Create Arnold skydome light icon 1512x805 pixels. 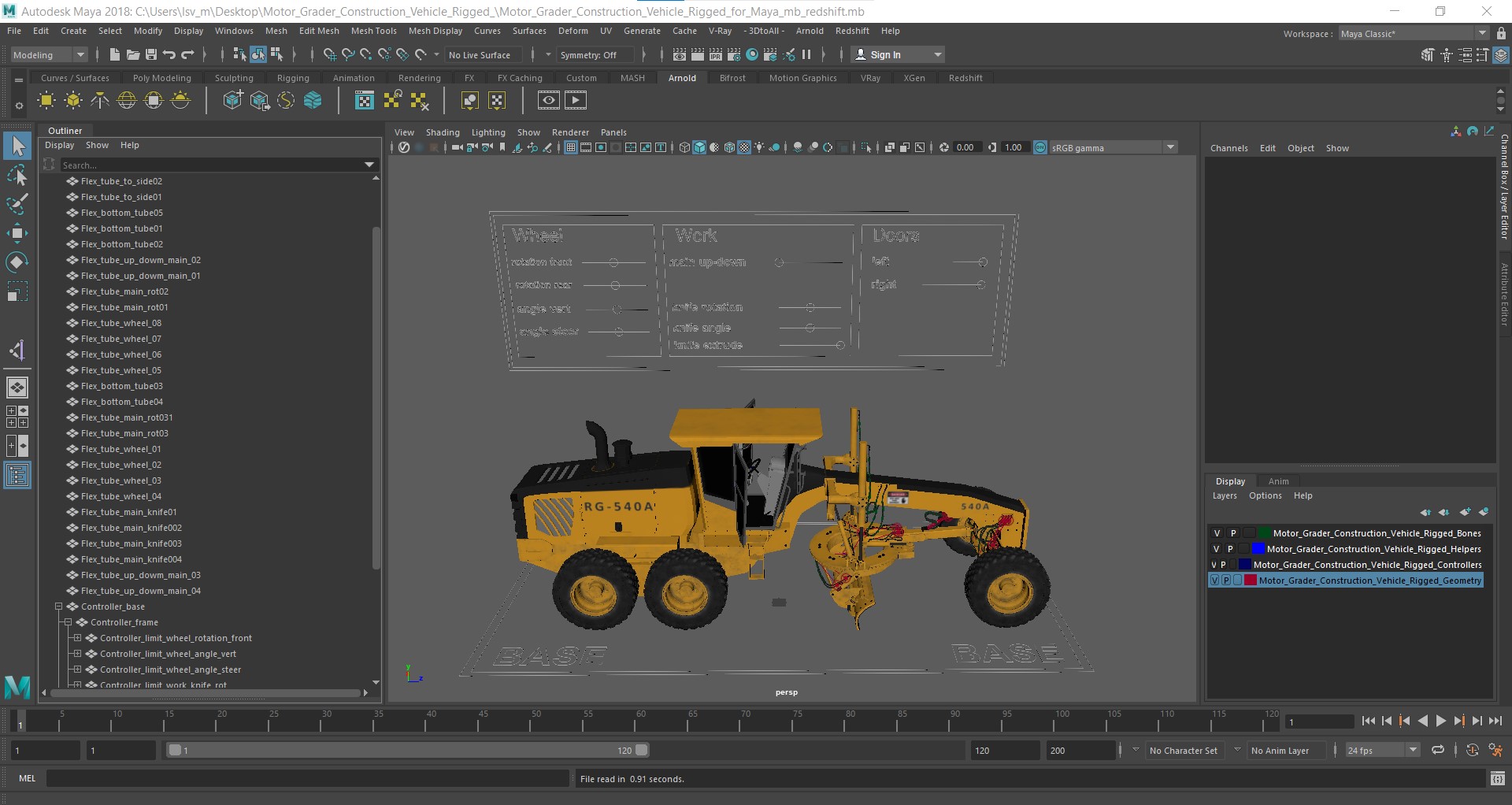(x=127, y=100)
